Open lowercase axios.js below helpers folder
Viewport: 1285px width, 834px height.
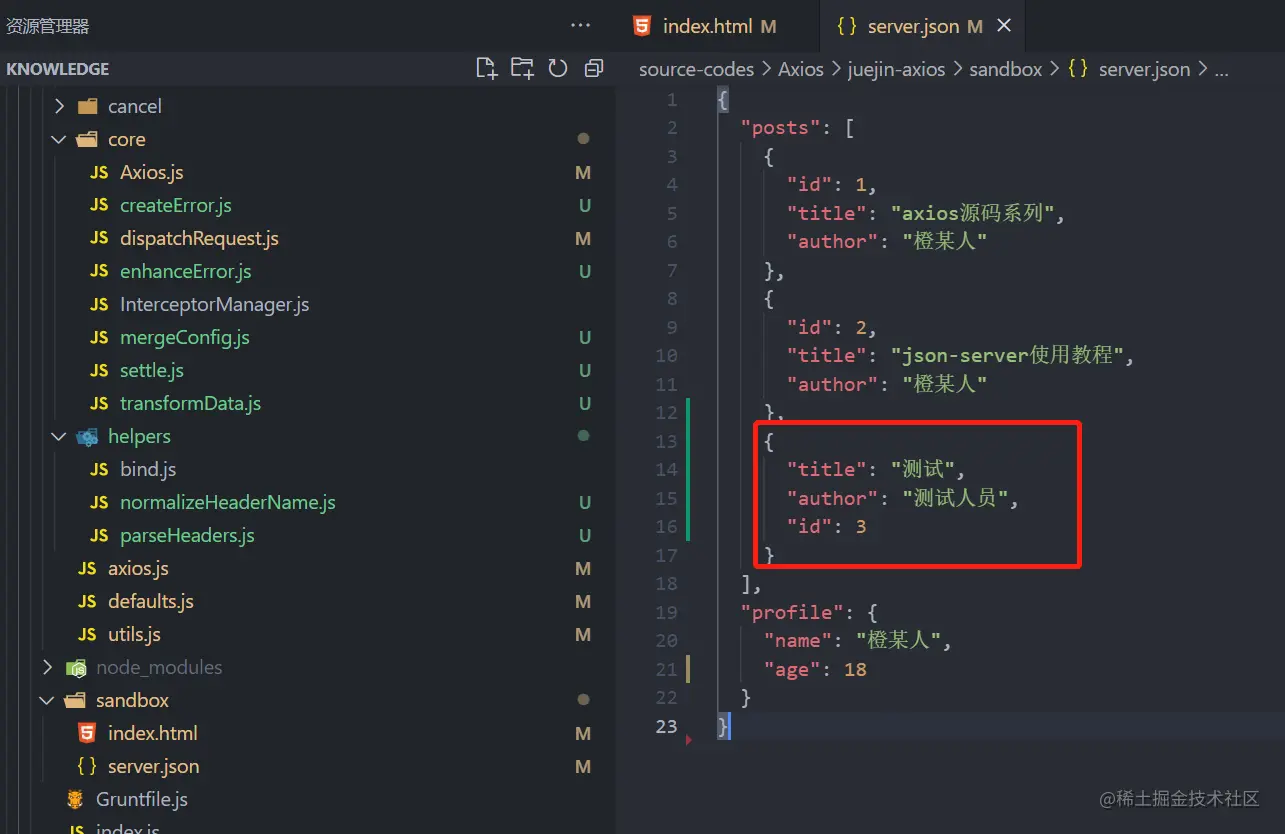[138, 568]
